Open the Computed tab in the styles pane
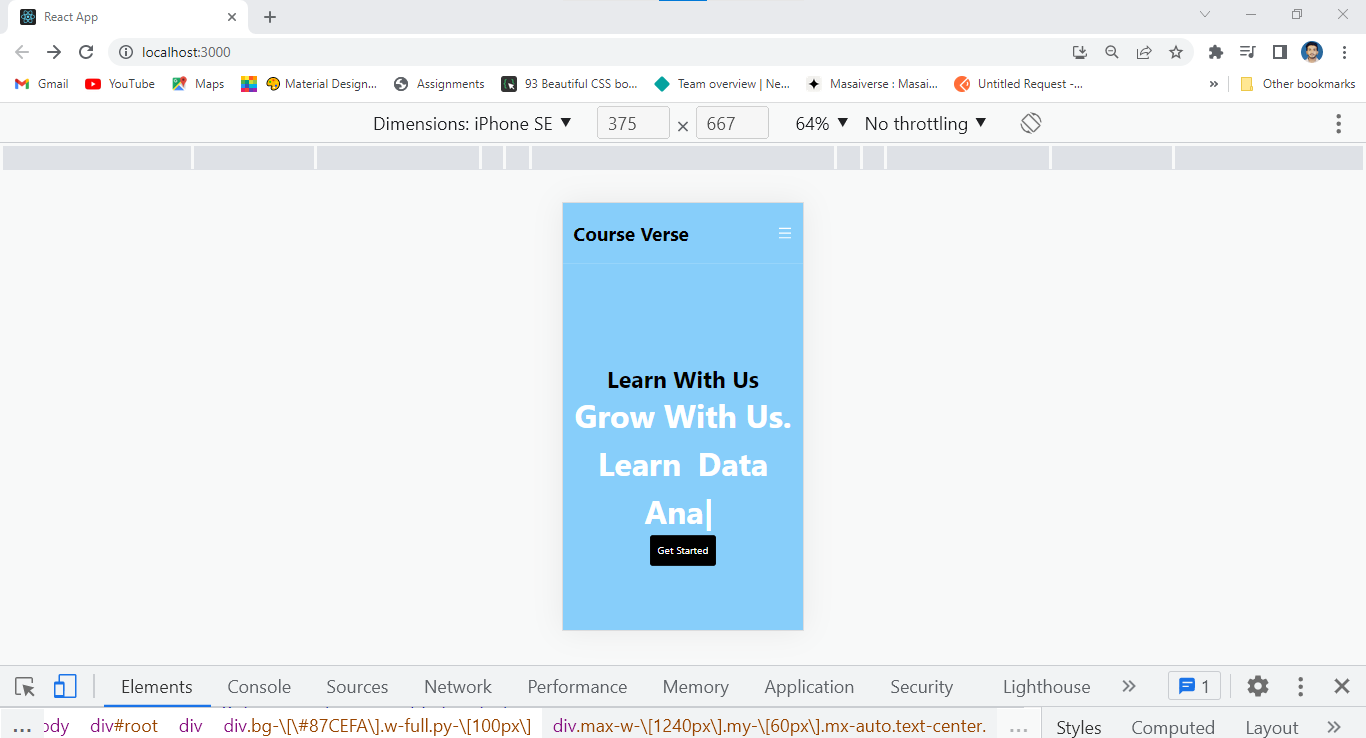 pos(1172,727)
